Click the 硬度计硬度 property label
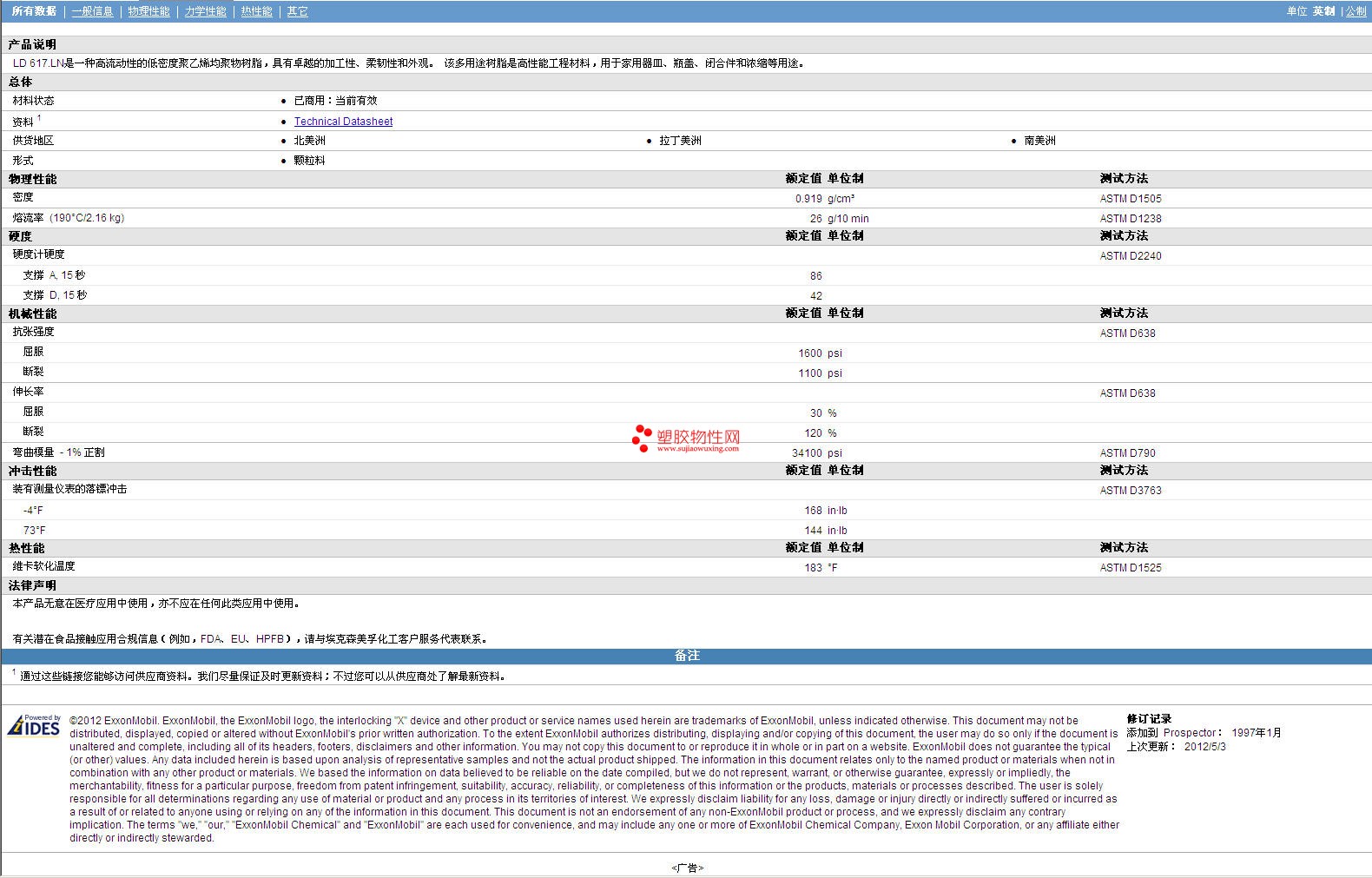 pyautogui.click(x=38, y=254)
